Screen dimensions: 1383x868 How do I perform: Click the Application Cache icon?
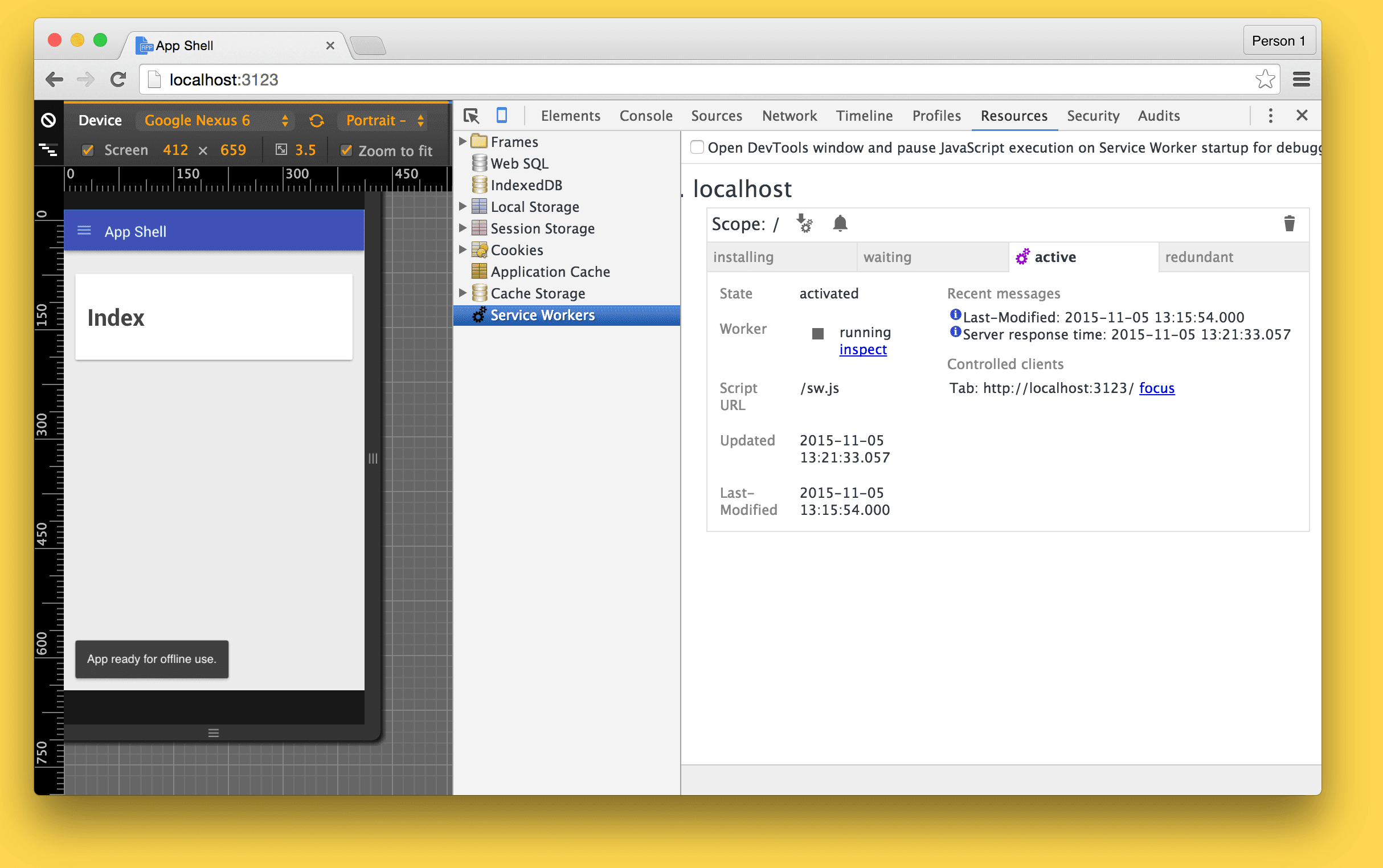pyautogui.click(x=479, y=271)
